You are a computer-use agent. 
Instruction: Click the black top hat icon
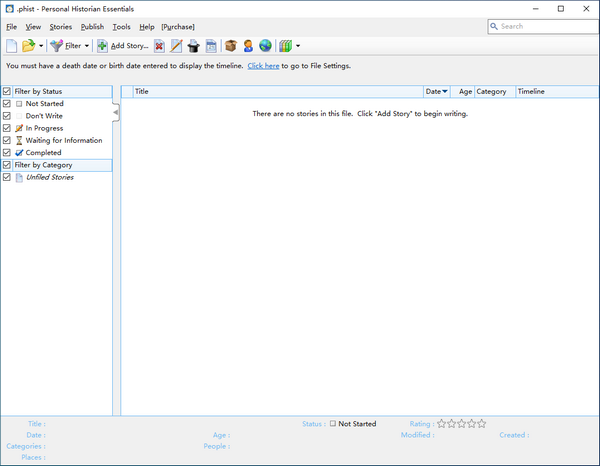coord(194,46)
